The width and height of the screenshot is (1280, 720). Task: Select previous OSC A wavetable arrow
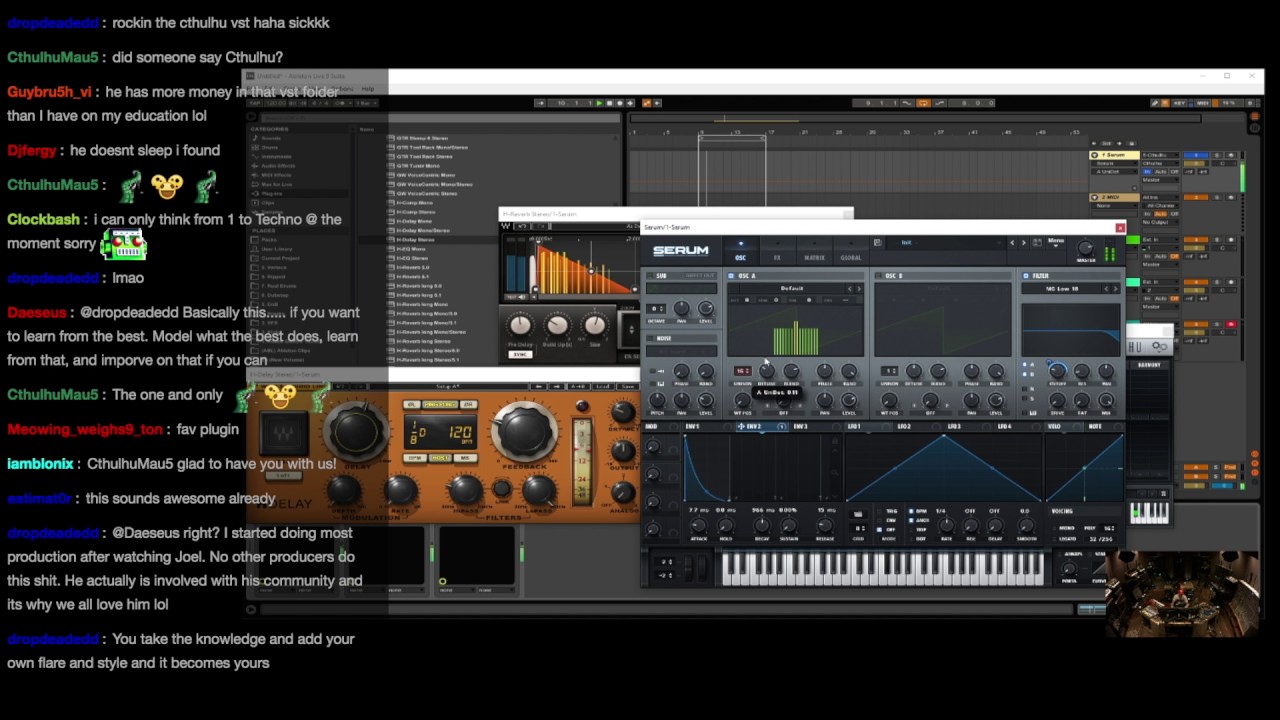(x=850, y=288)
